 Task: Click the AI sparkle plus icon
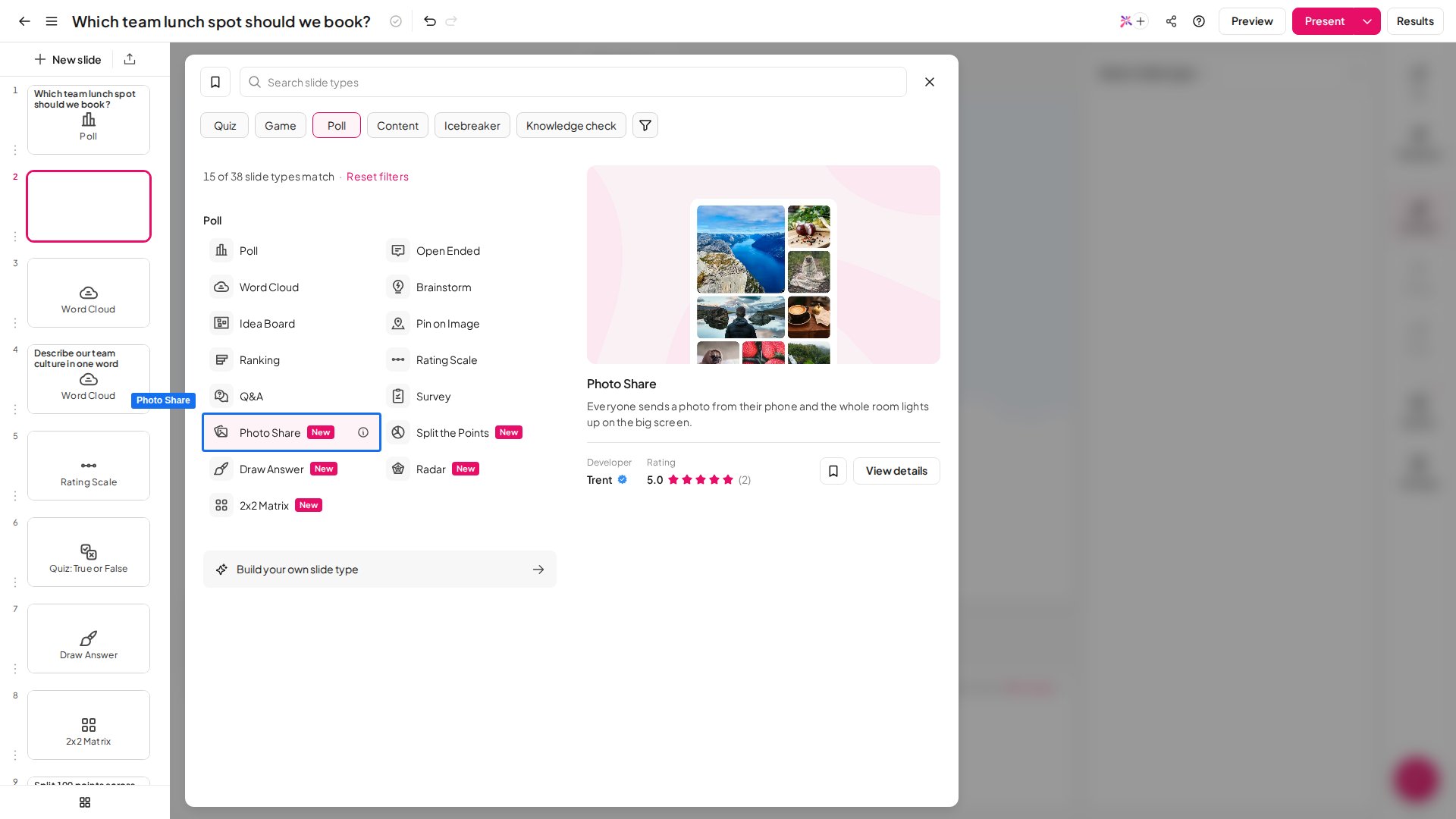[x=1133, y=21]
